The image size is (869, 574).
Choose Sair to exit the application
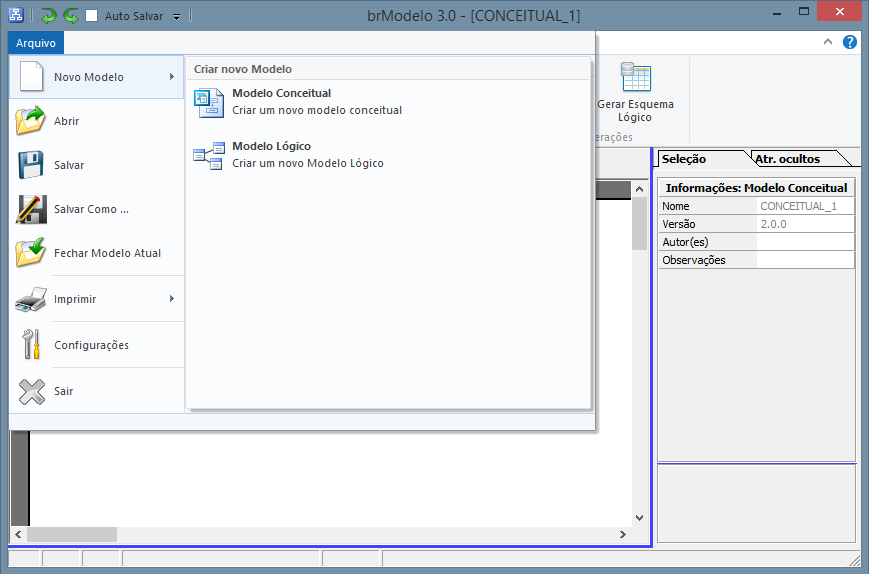coord(96,391)
